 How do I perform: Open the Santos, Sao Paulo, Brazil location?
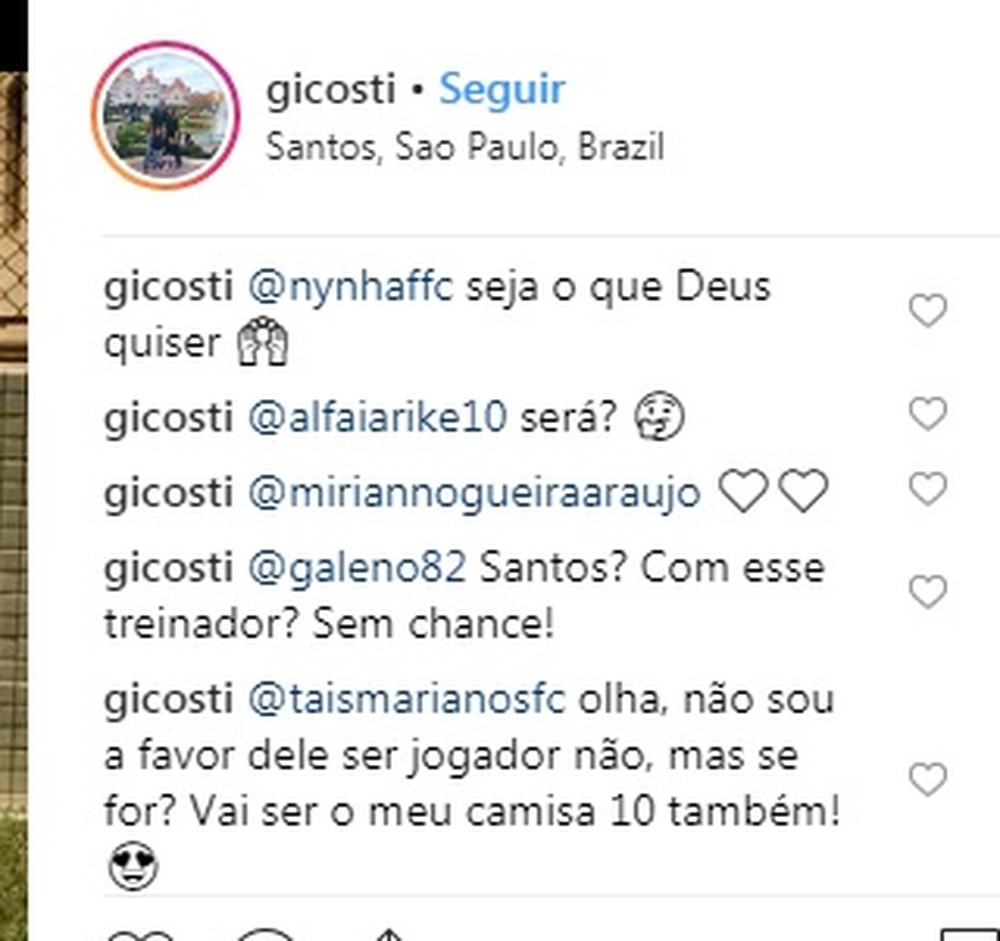pyautogui.click(x=465, y=148)
